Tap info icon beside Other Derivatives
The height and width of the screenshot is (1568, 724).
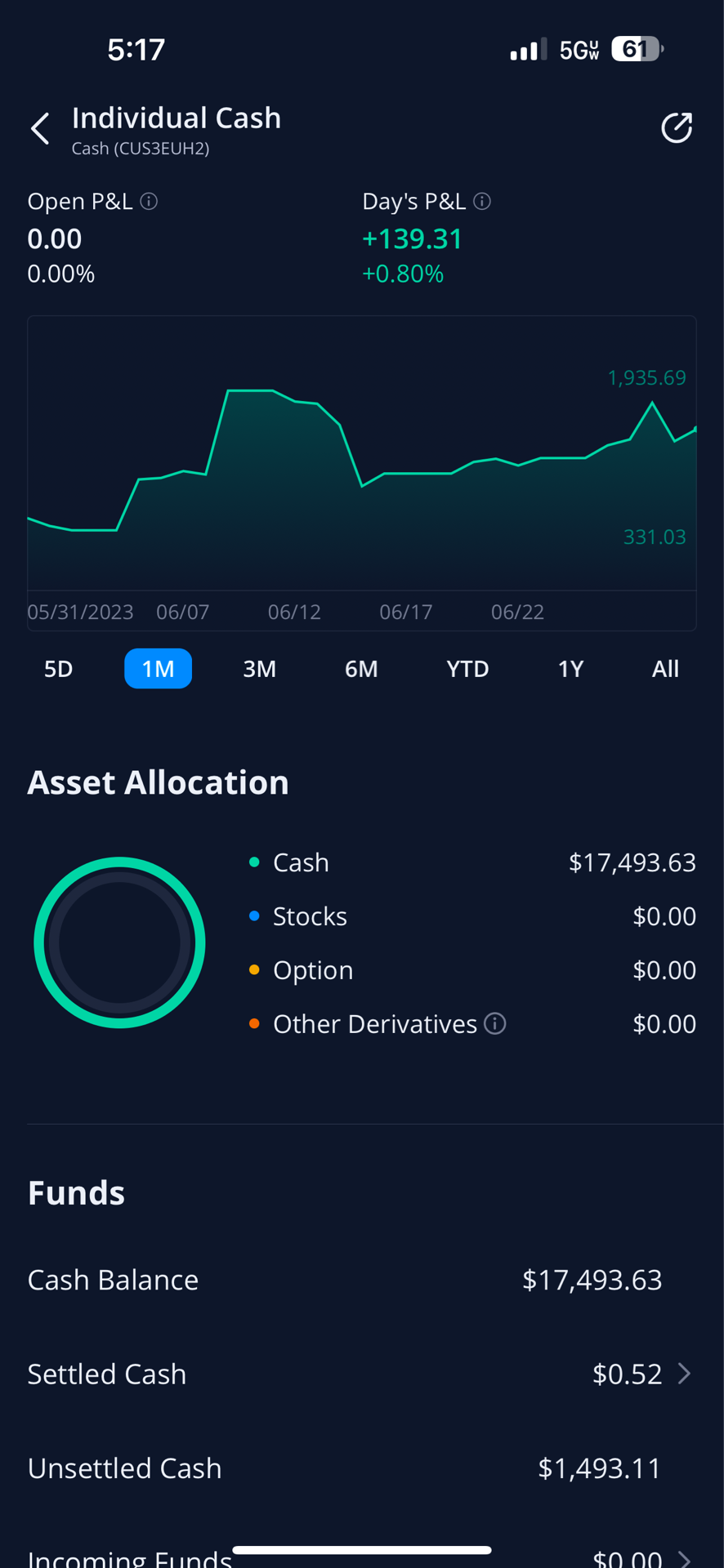pyautogui.click(x=495, y=1023)
